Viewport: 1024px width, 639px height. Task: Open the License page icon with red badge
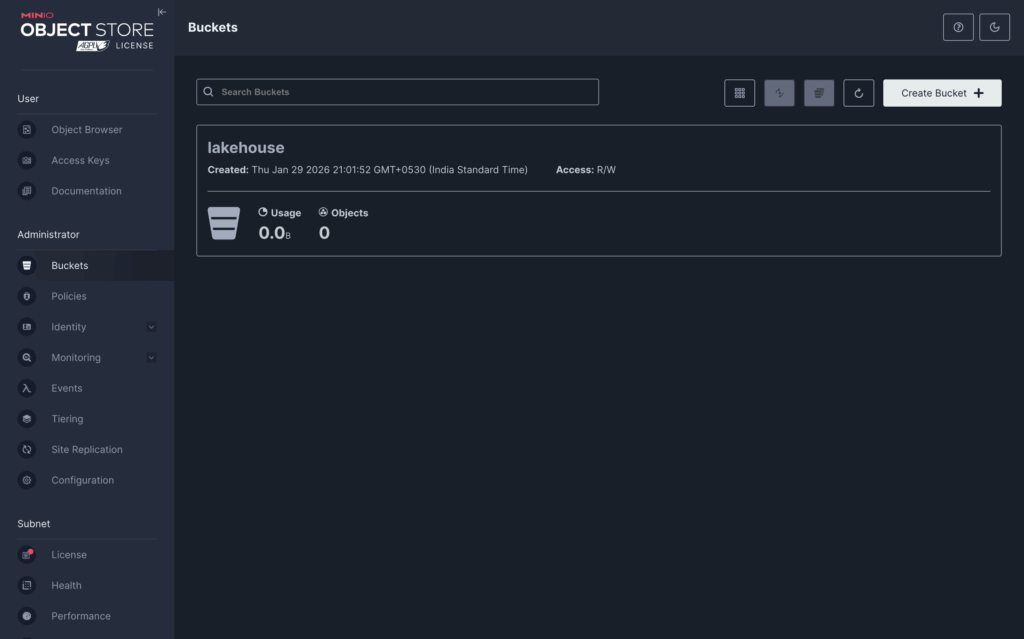27,555
